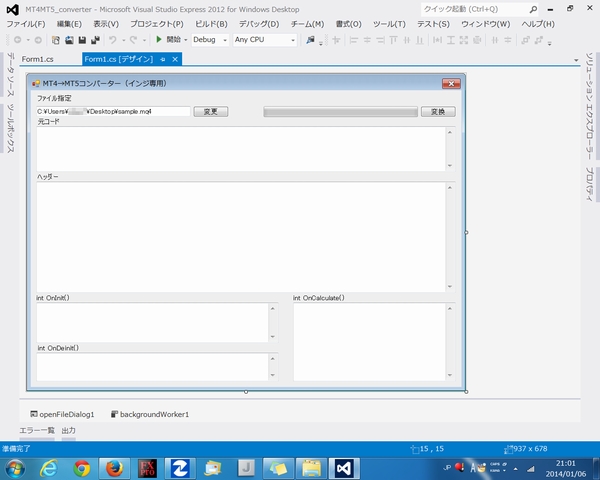This screenshot has width=600, height=480.
Task: Click the Align Centers layout icon
Action: coord(367,40)
